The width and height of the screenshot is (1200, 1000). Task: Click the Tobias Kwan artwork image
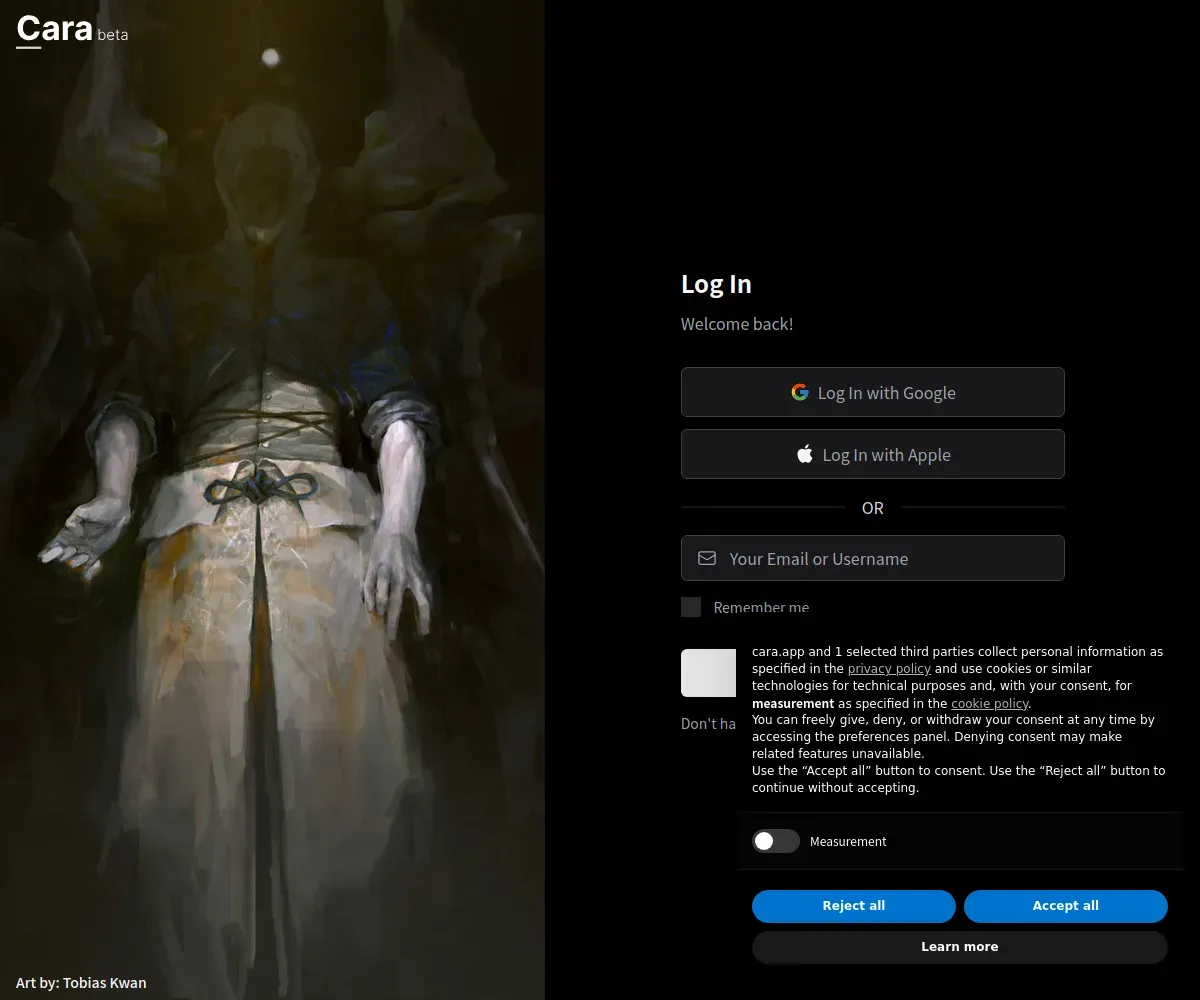coord(272,500)
